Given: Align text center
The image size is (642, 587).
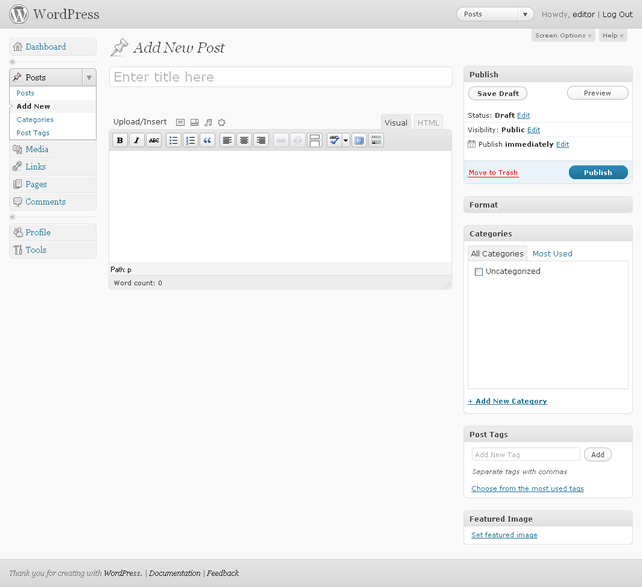Looking at the screenshot, I should click(x=244, y=140).
